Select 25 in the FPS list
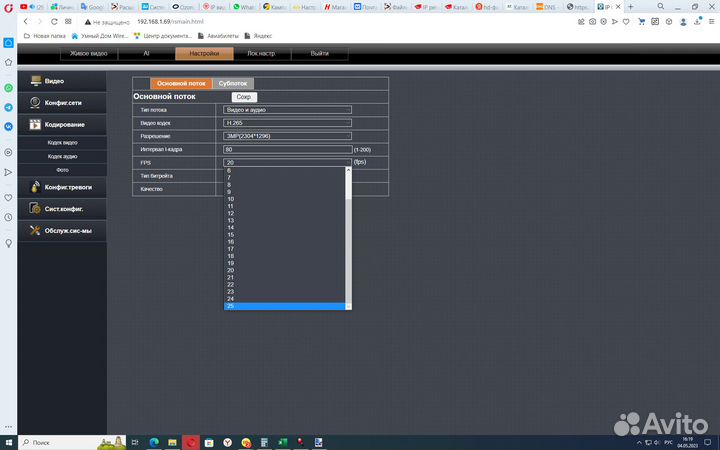 284,306
